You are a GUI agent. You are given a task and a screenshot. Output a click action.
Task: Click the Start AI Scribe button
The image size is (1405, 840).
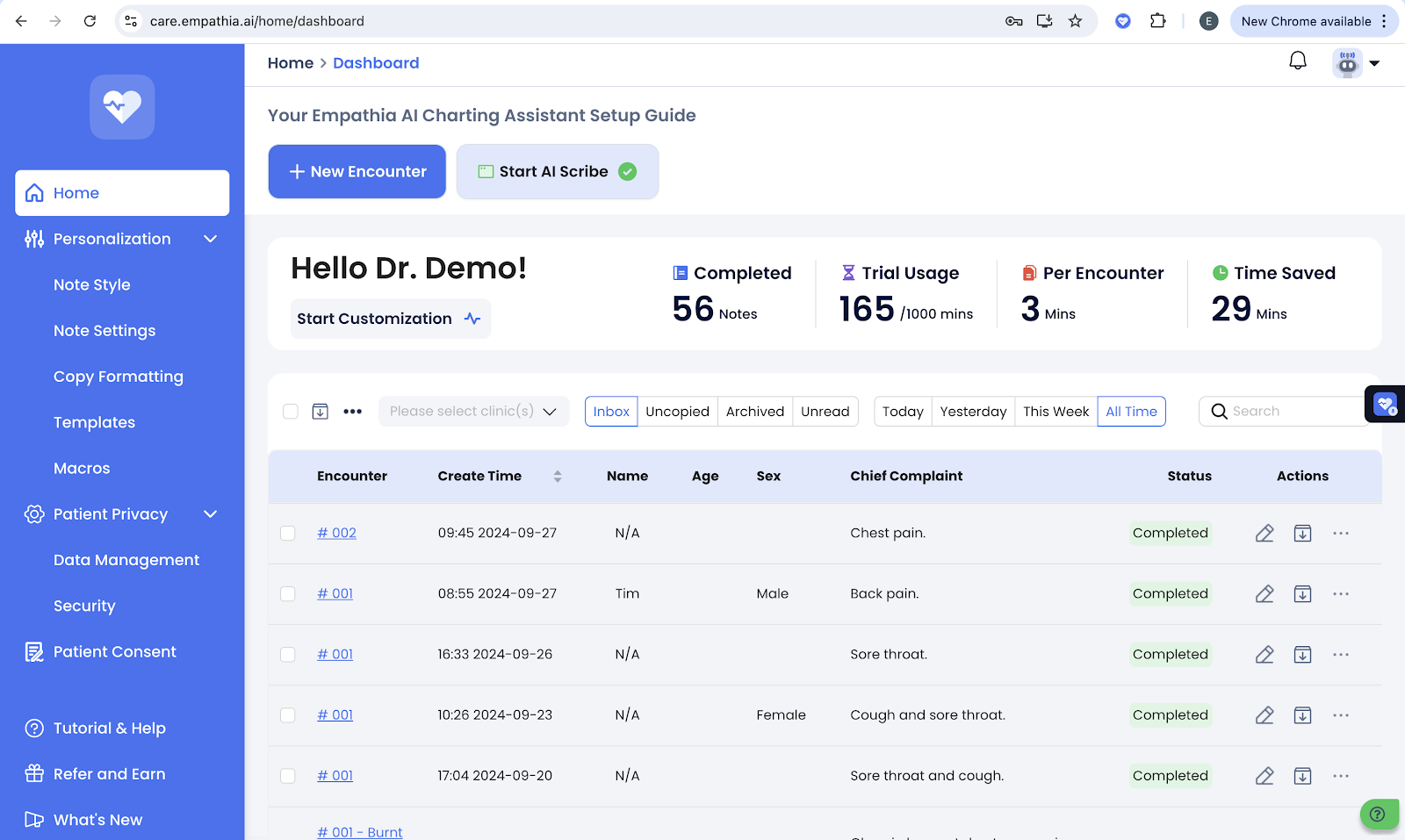[558, 171]
